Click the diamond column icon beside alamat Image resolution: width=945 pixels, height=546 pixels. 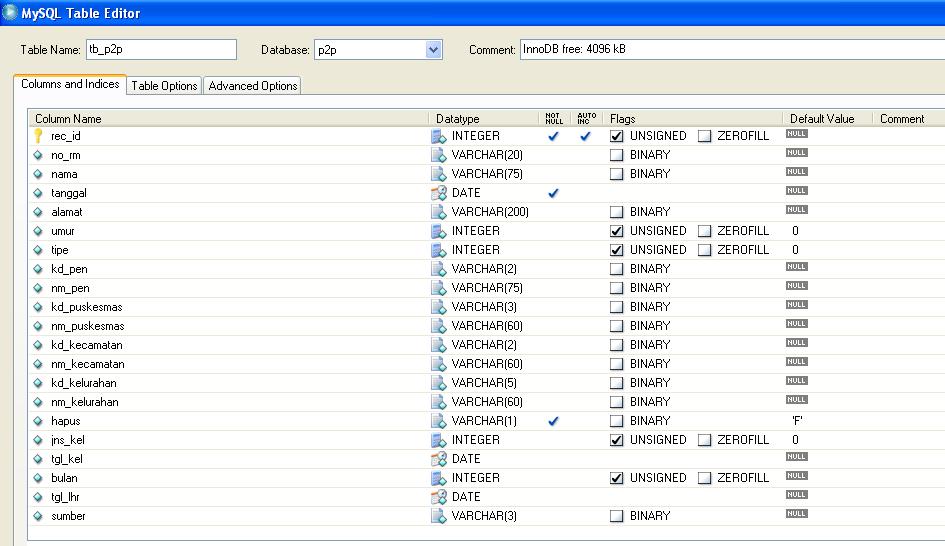click(38, 212)
